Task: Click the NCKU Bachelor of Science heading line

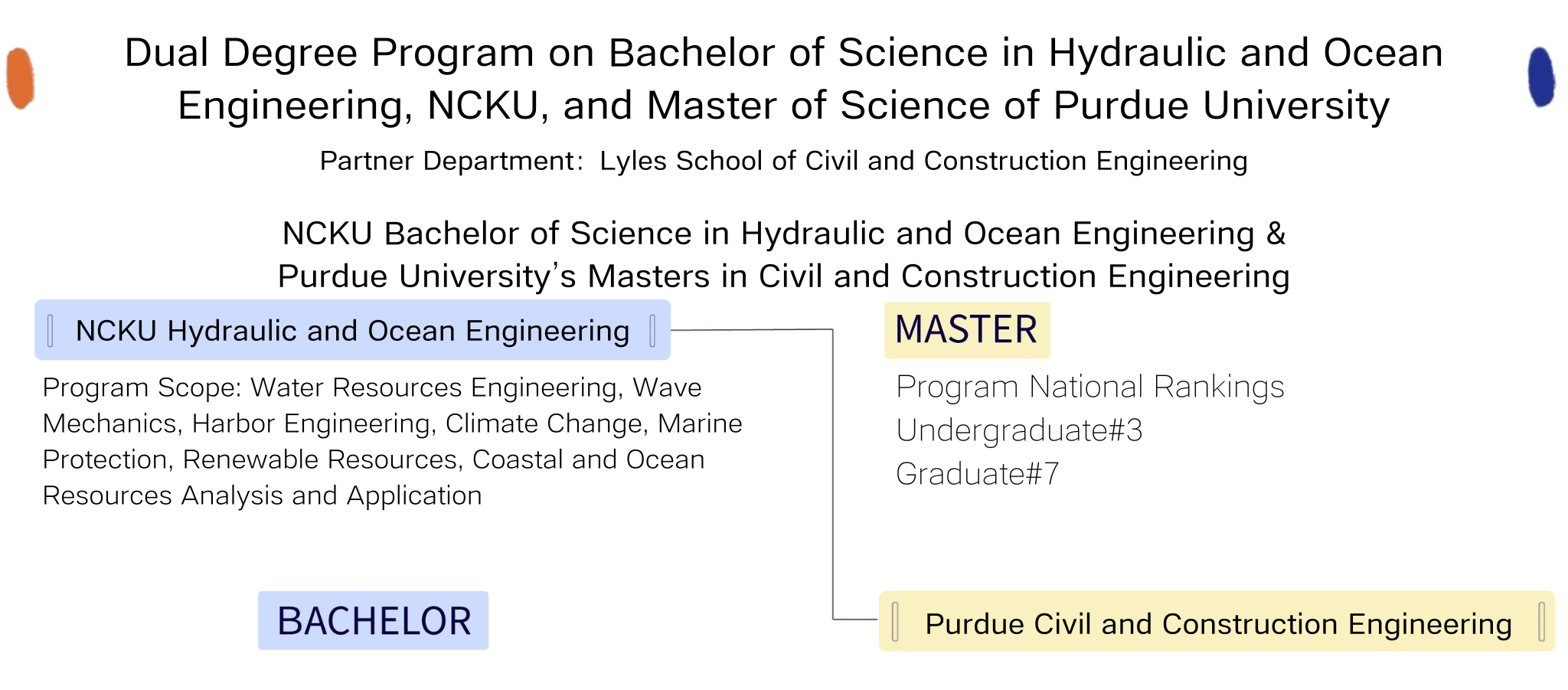Action: click(x=784, y=234)
